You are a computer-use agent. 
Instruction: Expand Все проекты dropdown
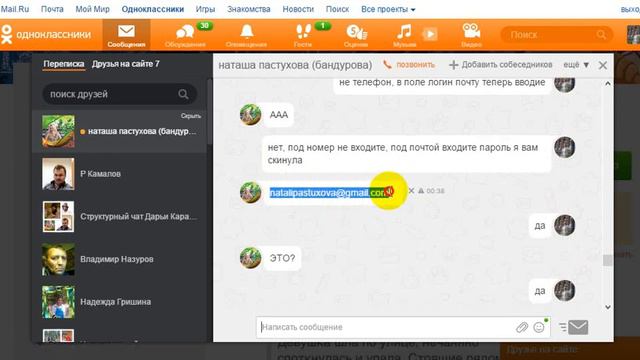(x=388, y=9)
